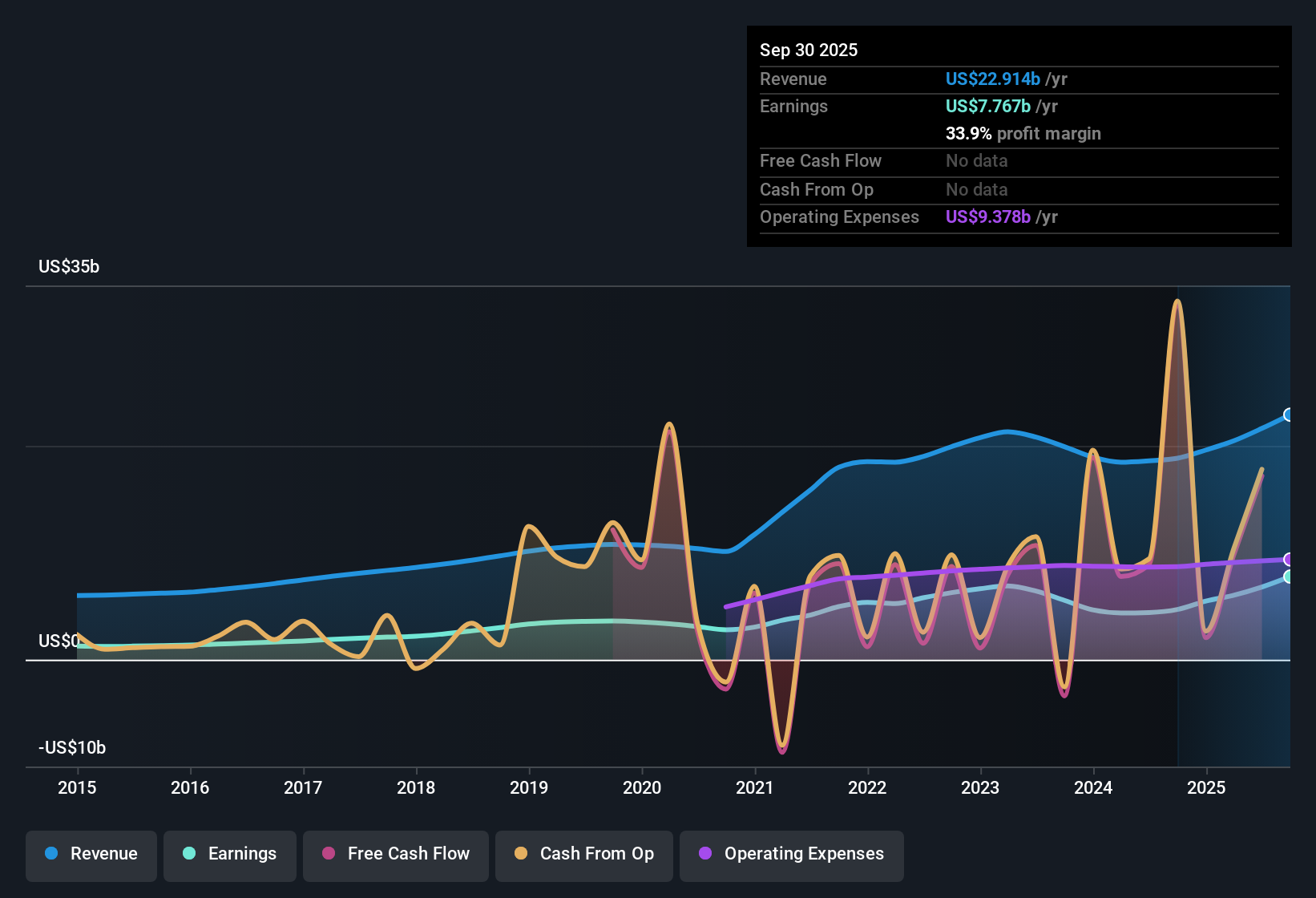Click the teal Earnings legend dot
Viewport: 1316px width, 898px height.
[x=188, y=855]
